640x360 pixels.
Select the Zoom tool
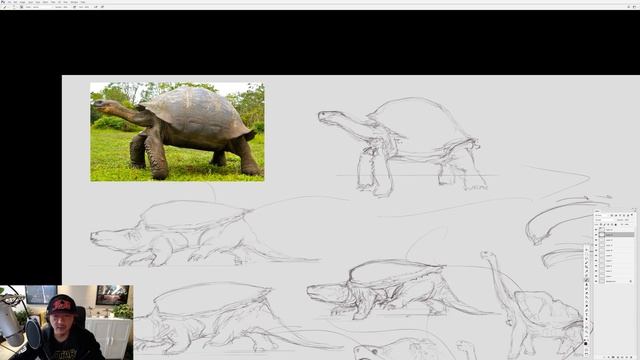(587, 331)
